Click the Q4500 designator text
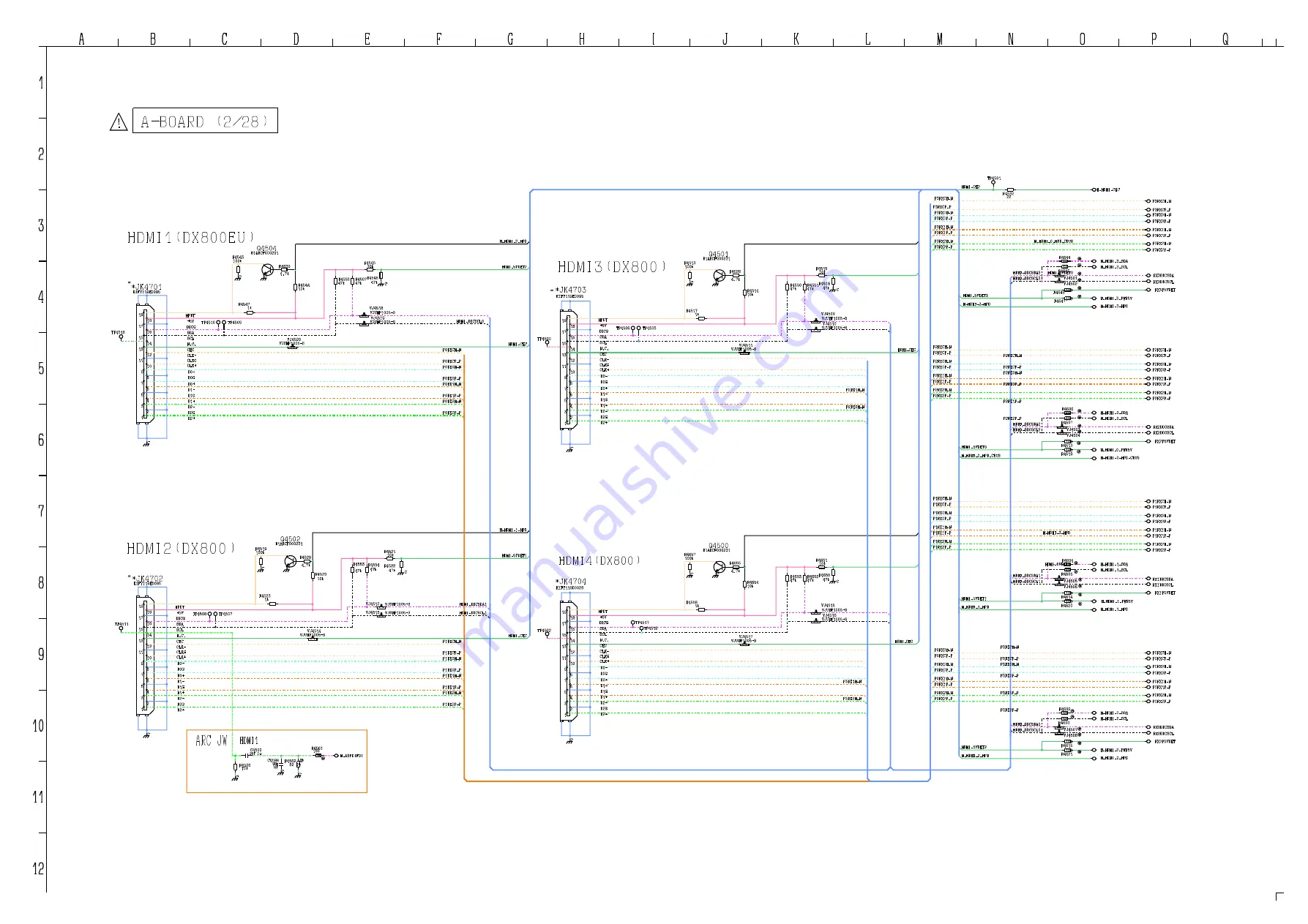 tap(719, 546)
